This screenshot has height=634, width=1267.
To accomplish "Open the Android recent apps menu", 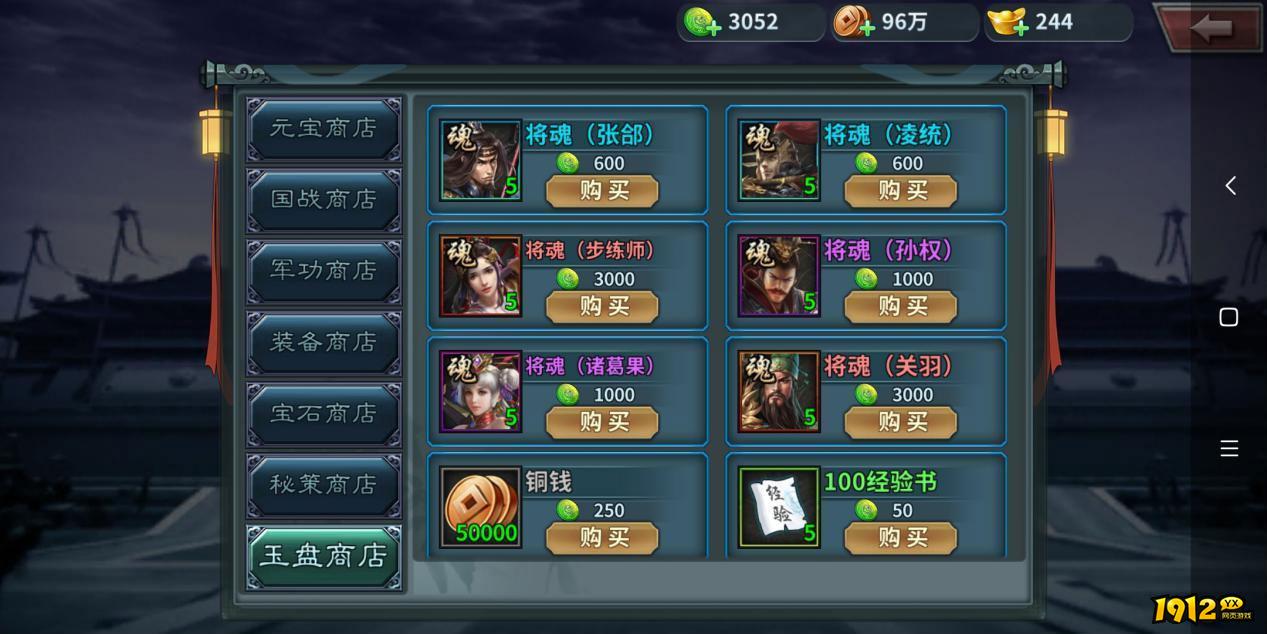I will tap(1229, 449).
